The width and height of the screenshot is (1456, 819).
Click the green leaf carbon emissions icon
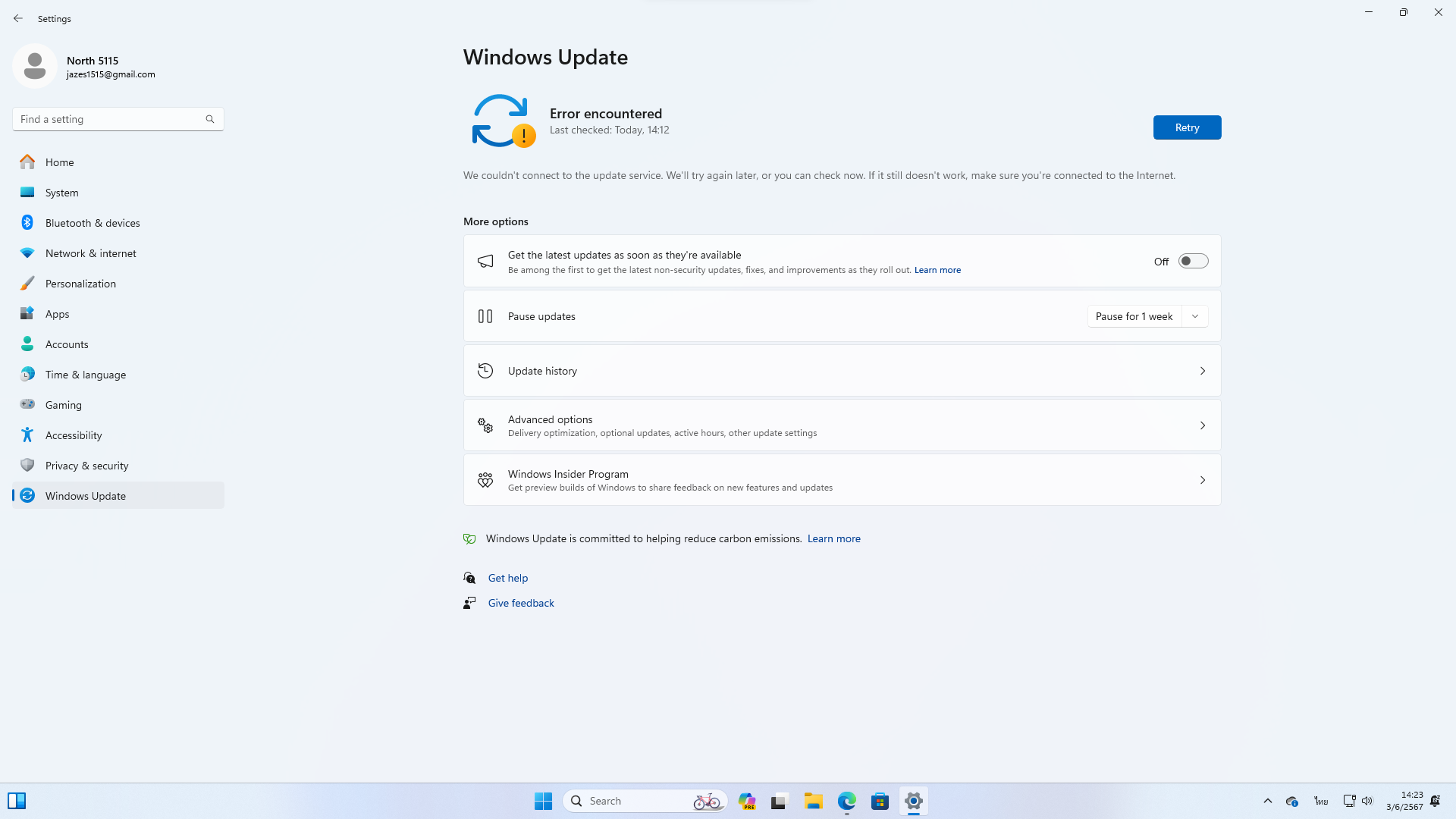pos(469,538)
